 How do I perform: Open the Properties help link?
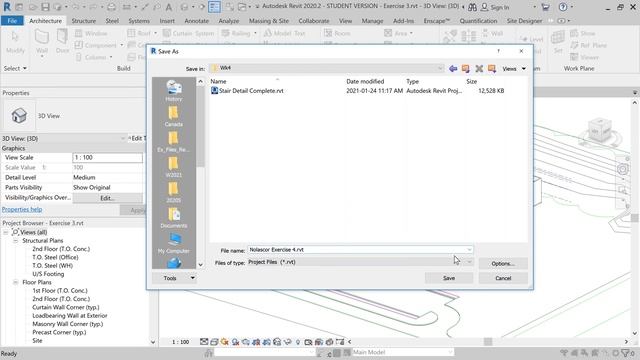tap(22, 209)
